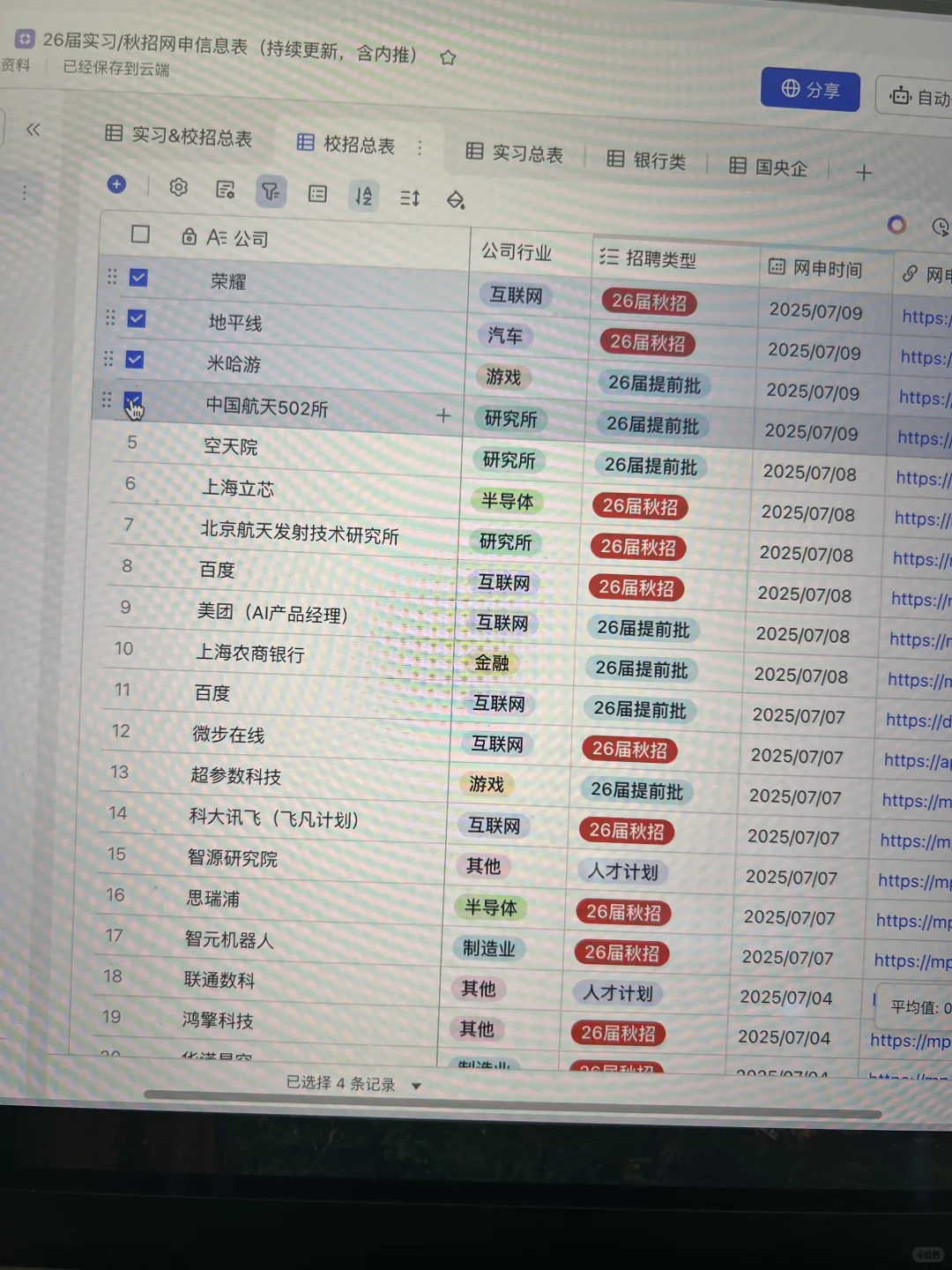
Task: Select 人才计划 tag in 智源研究院 row
Action: pyautogui.click(x=623, y=872)
